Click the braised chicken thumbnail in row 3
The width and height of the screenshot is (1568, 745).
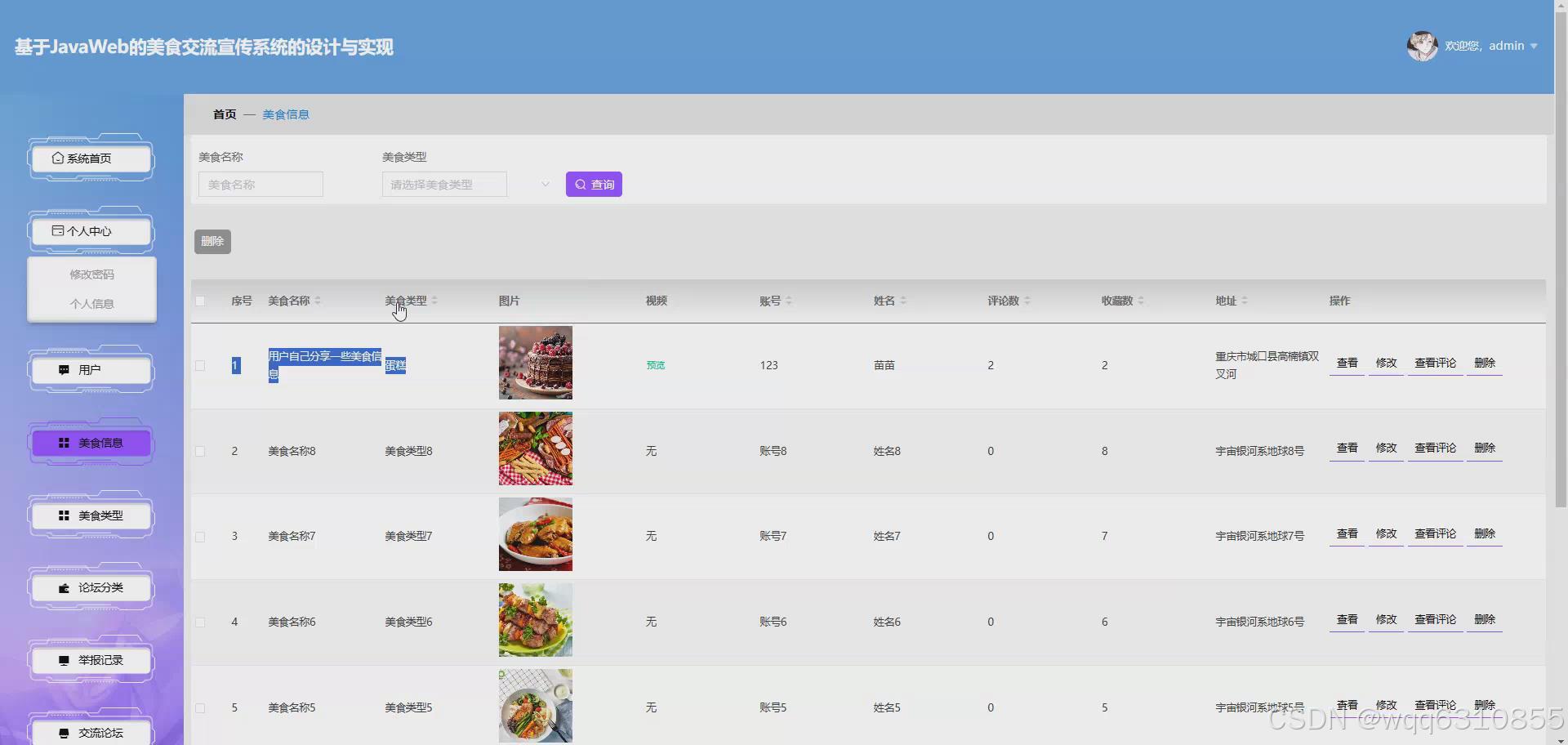[x=536, y=534]
